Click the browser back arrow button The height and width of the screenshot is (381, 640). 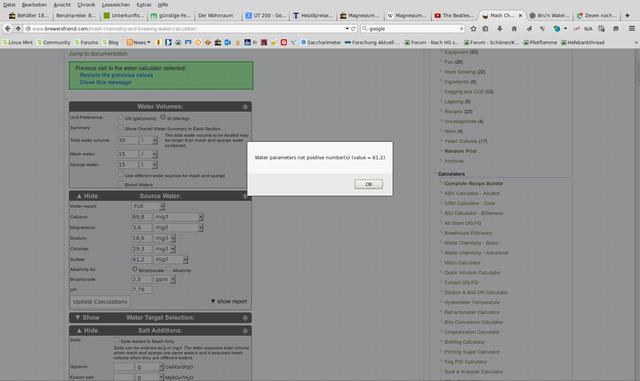point(8,29)
